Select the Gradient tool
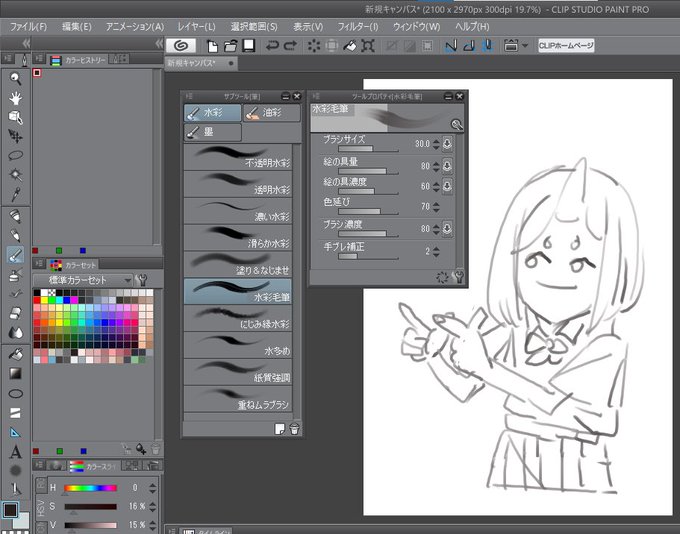The width and height of the screenshot is (680, 534). (16, 373)
